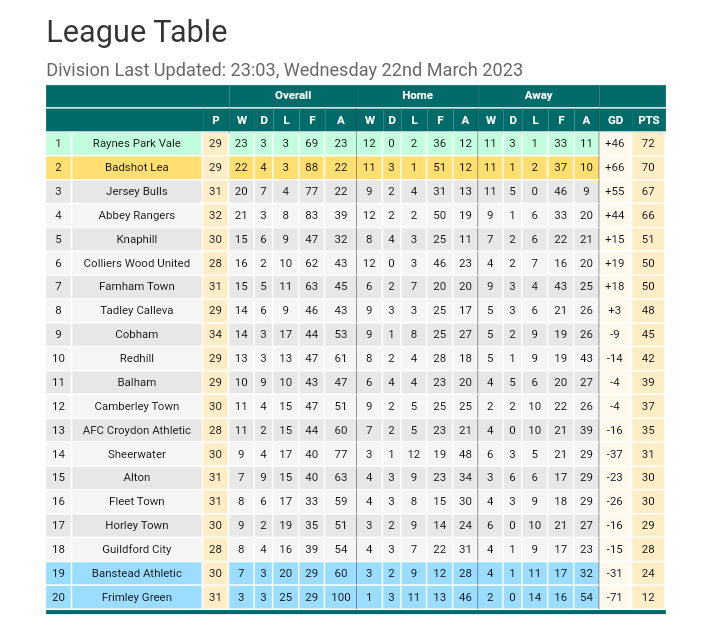
Task: Click Banstead Athletic team name
Action: 137,573
